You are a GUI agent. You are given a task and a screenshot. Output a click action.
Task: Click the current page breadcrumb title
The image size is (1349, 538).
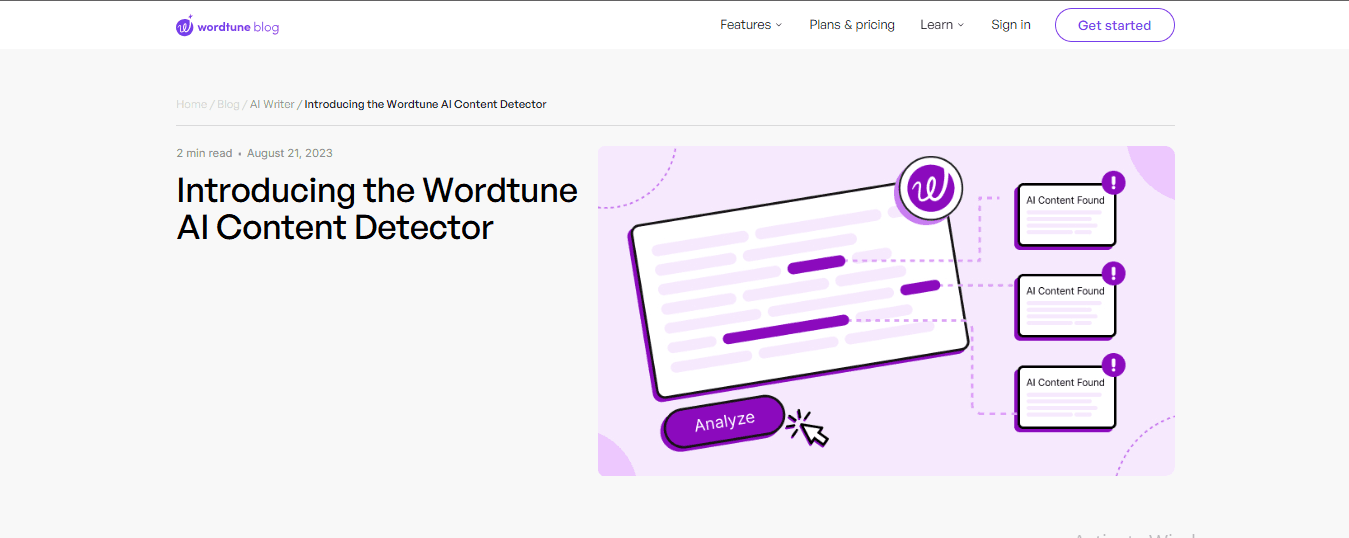pos(425,104)
